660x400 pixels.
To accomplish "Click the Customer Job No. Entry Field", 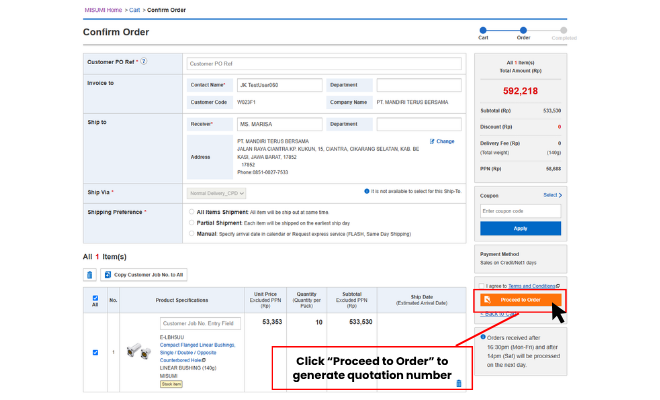I will point(200,323).
